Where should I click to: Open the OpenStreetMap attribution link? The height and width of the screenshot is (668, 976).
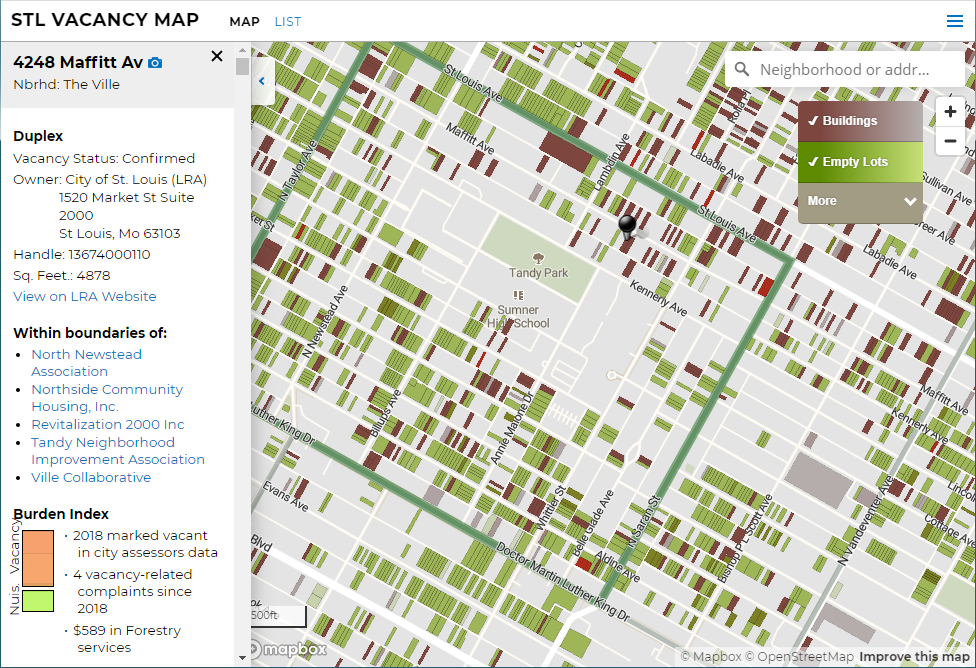coord(799,656)
